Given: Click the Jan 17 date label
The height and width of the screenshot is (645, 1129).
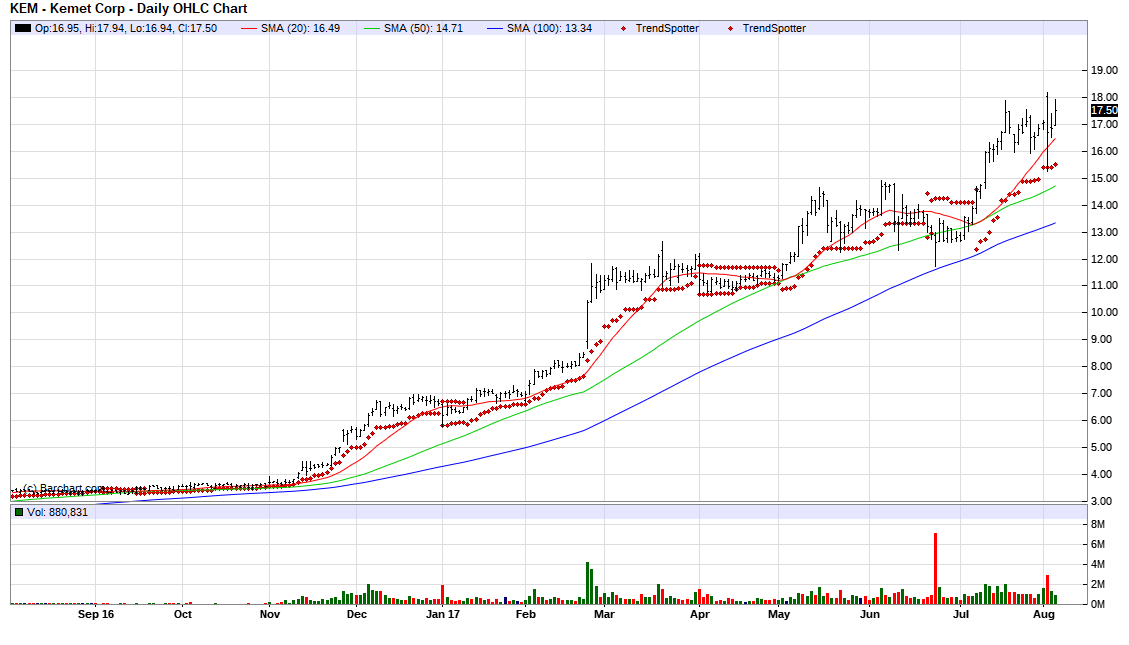Looking at the screenshot, I should tap(443, 615).
